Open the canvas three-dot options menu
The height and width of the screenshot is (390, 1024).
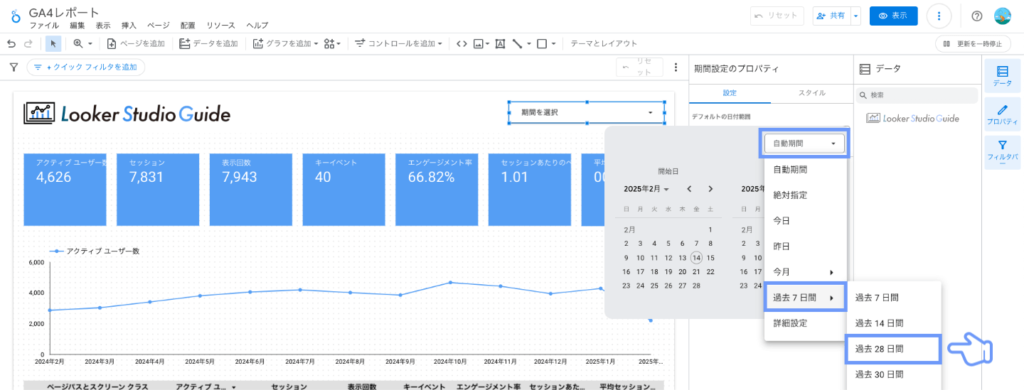(x=676, y=67)
